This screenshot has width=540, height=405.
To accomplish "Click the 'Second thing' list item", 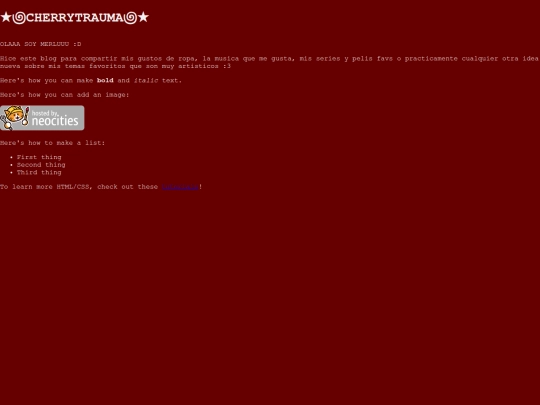I will coord(41,165).
